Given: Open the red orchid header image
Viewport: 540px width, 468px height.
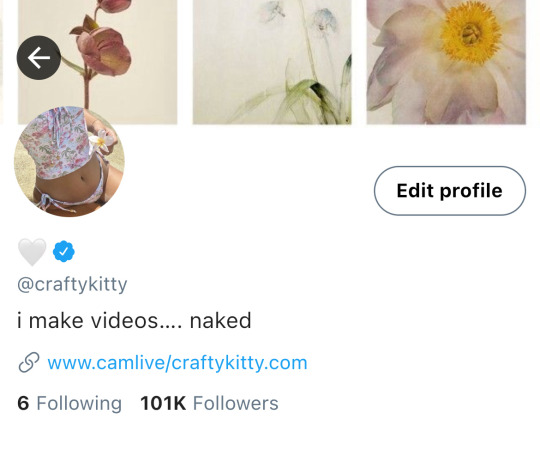Looking at the screenshot, I should coord(97,62).
